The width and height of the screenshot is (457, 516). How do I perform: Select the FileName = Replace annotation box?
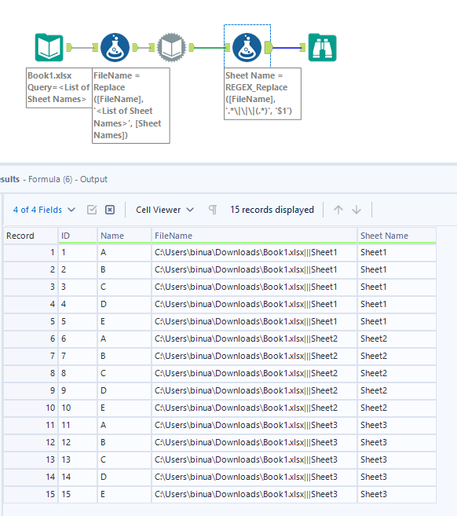click(x=131, y=106)
